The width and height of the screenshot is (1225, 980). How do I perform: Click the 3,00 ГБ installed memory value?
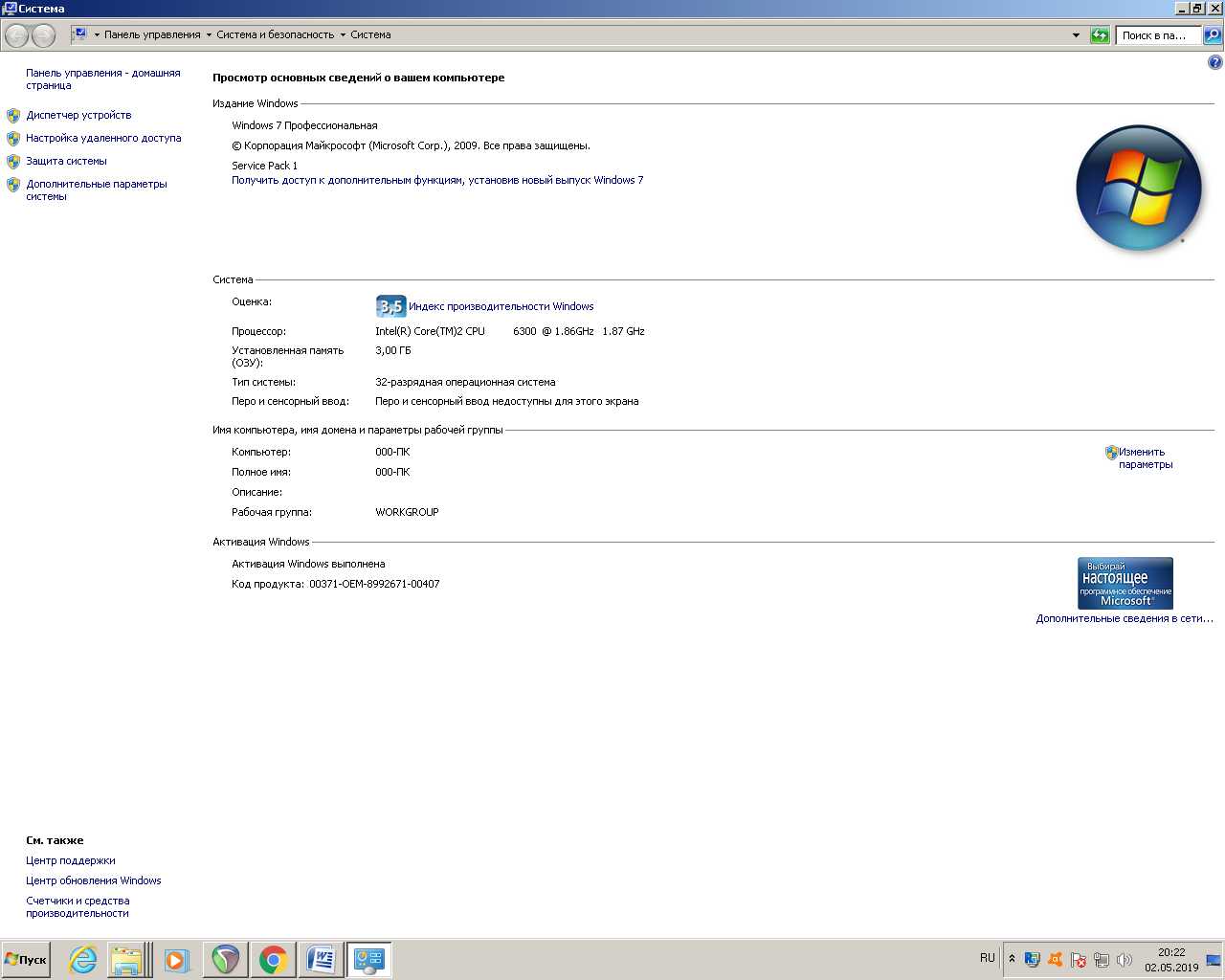[393, 351]
